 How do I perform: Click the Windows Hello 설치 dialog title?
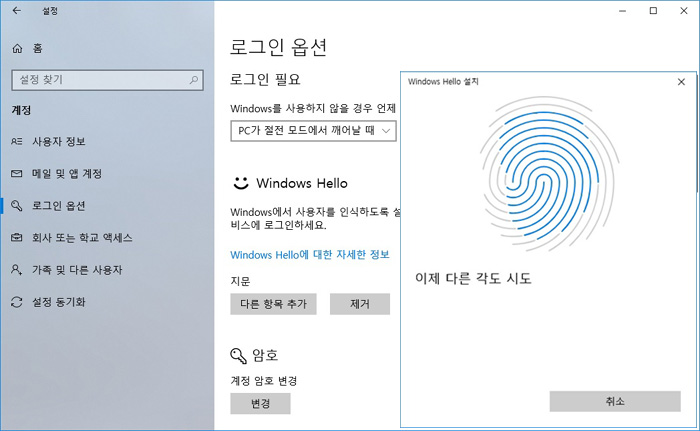[x=443, y=82]
